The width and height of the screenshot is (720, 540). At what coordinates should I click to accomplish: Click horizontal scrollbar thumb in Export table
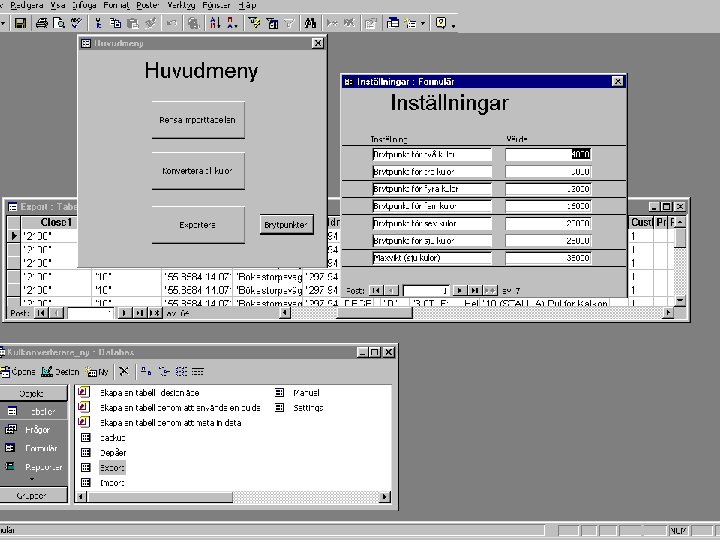point(375,313)
